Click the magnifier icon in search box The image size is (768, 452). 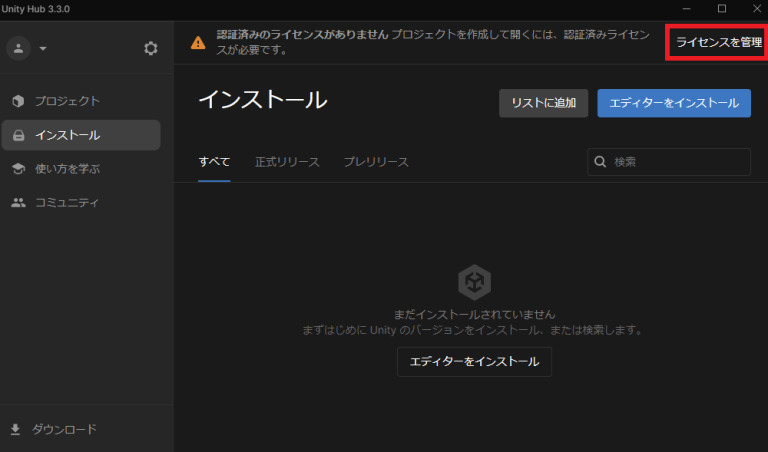601,161
